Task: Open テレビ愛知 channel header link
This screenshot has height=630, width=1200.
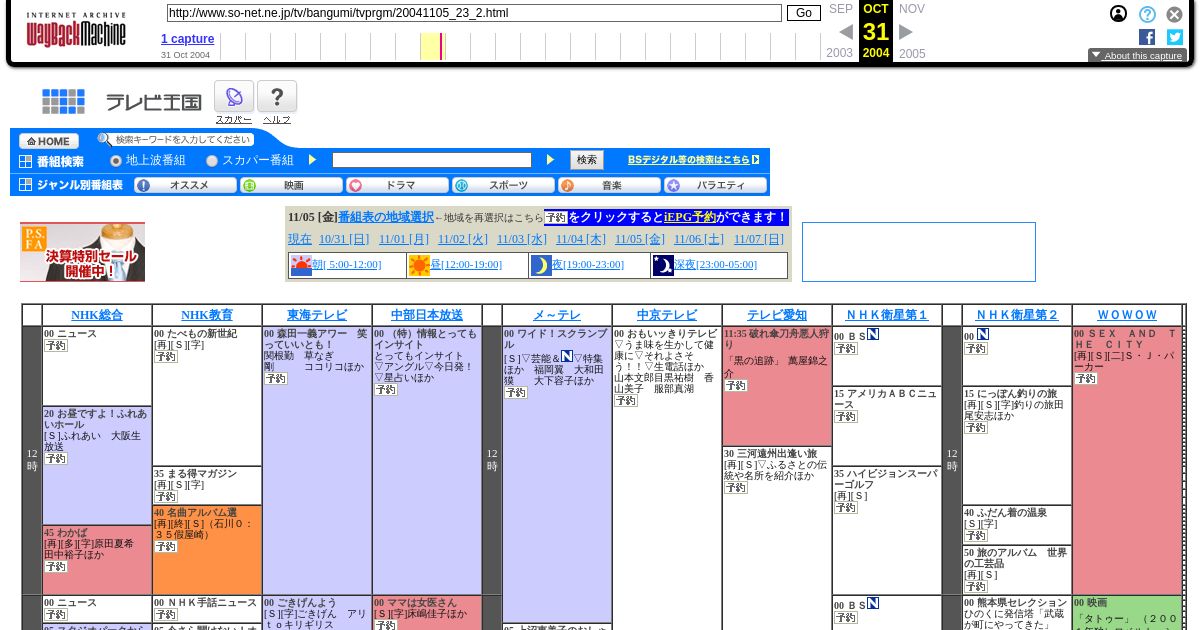Action: 777,315
